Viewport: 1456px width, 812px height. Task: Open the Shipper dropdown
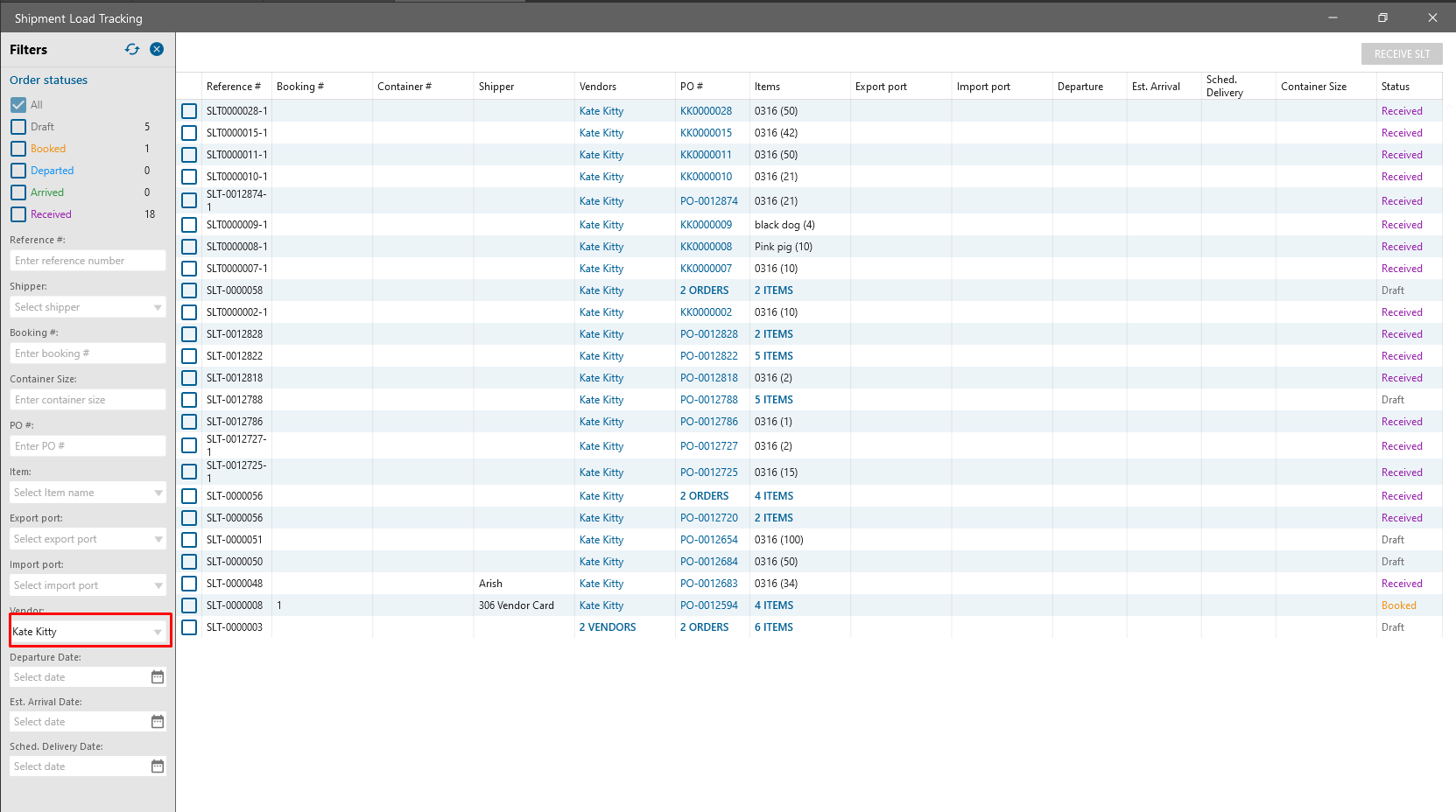88,307
